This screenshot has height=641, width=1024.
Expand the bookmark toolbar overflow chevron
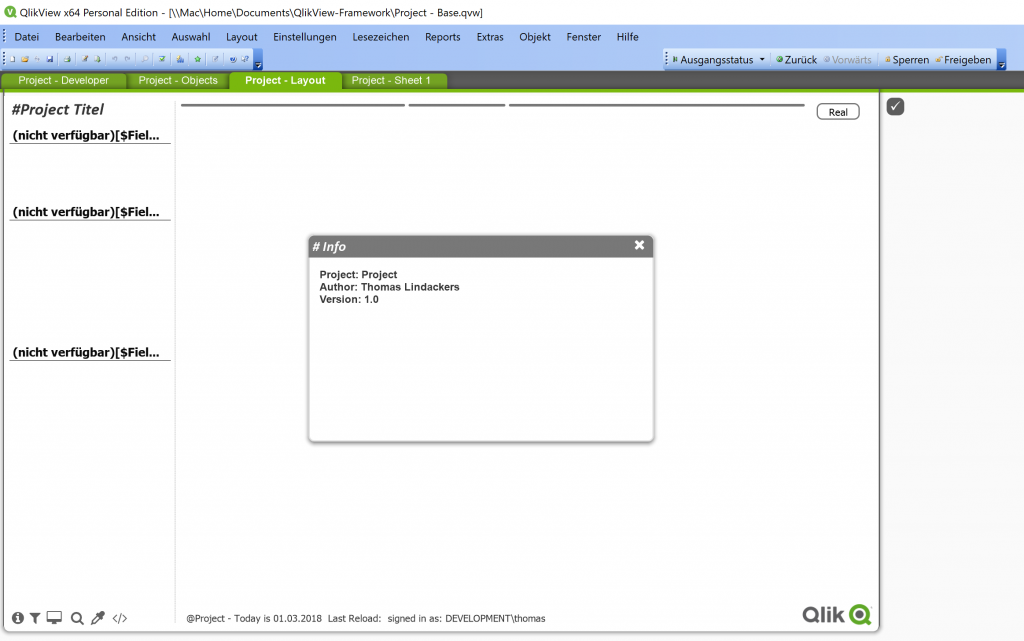[1002, 62]
